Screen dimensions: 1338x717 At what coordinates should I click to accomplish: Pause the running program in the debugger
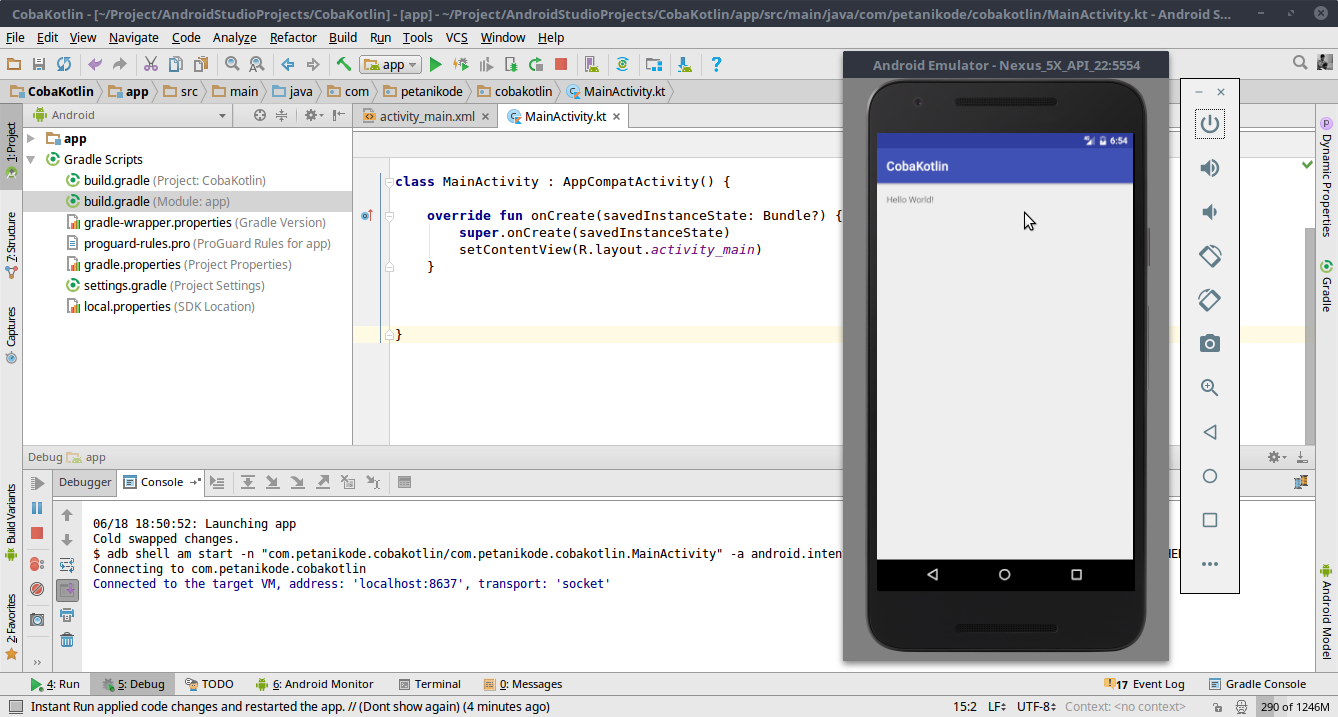coord(37,508)
